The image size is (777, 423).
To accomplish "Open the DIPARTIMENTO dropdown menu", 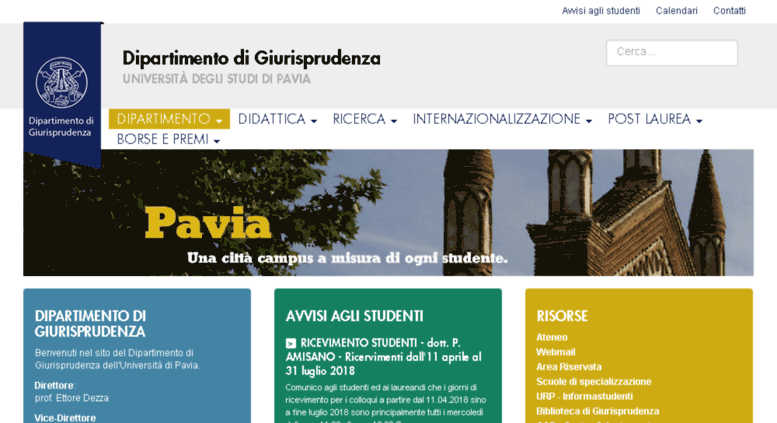I will pyautogui.click(x=169, y=119).
